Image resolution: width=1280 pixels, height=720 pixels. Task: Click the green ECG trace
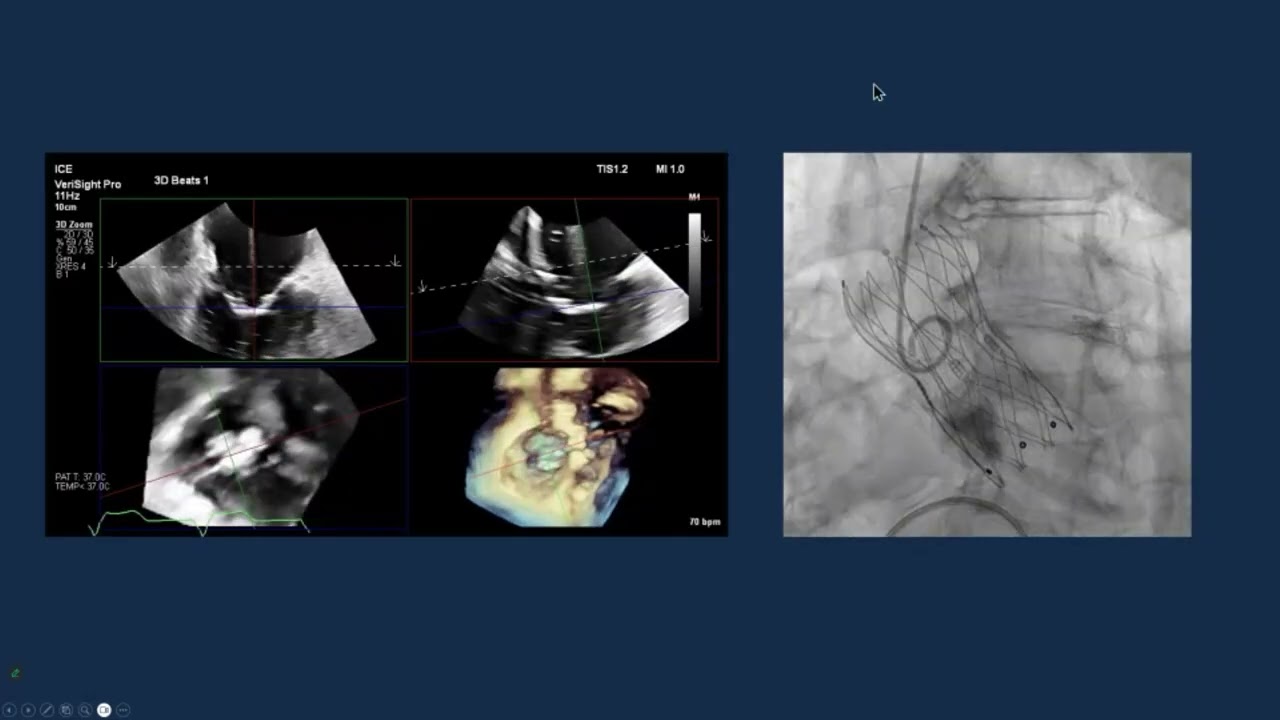tap(198, 522)
